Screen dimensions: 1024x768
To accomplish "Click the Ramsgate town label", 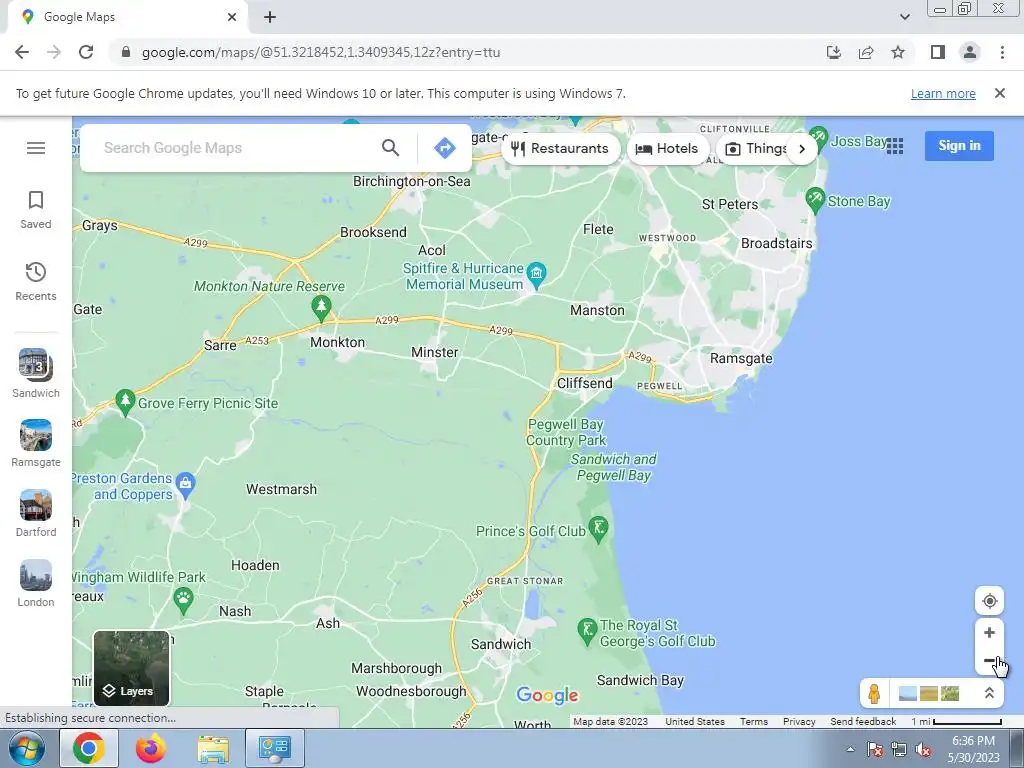I will click(x=741, y=358).
